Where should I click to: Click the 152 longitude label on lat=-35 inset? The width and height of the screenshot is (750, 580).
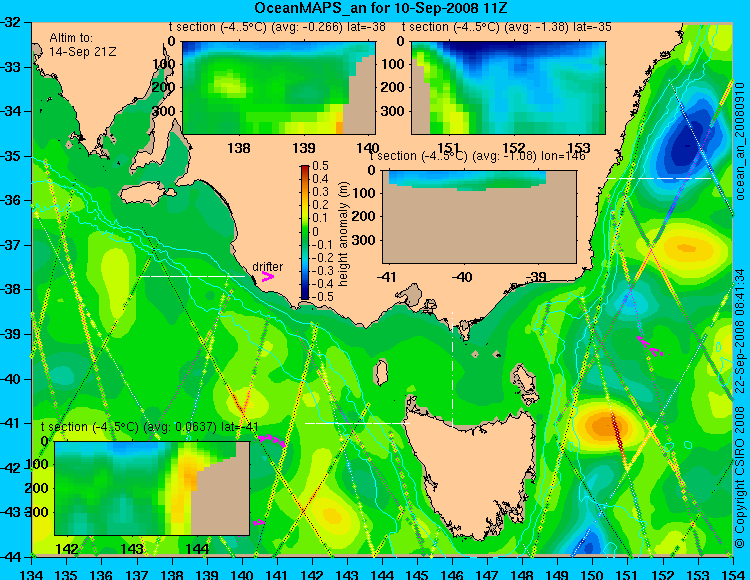(x=514, y=148)
